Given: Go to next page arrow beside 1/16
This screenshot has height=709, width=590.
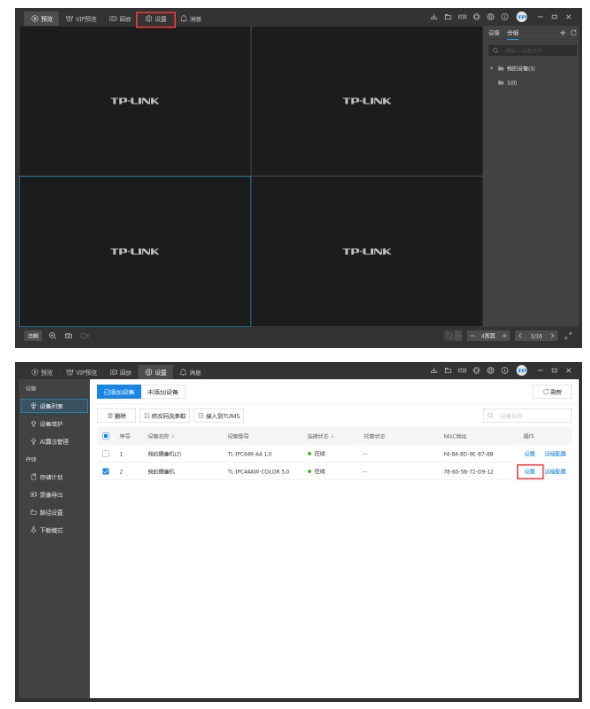Looking at the screenshot, I should 552,336.
